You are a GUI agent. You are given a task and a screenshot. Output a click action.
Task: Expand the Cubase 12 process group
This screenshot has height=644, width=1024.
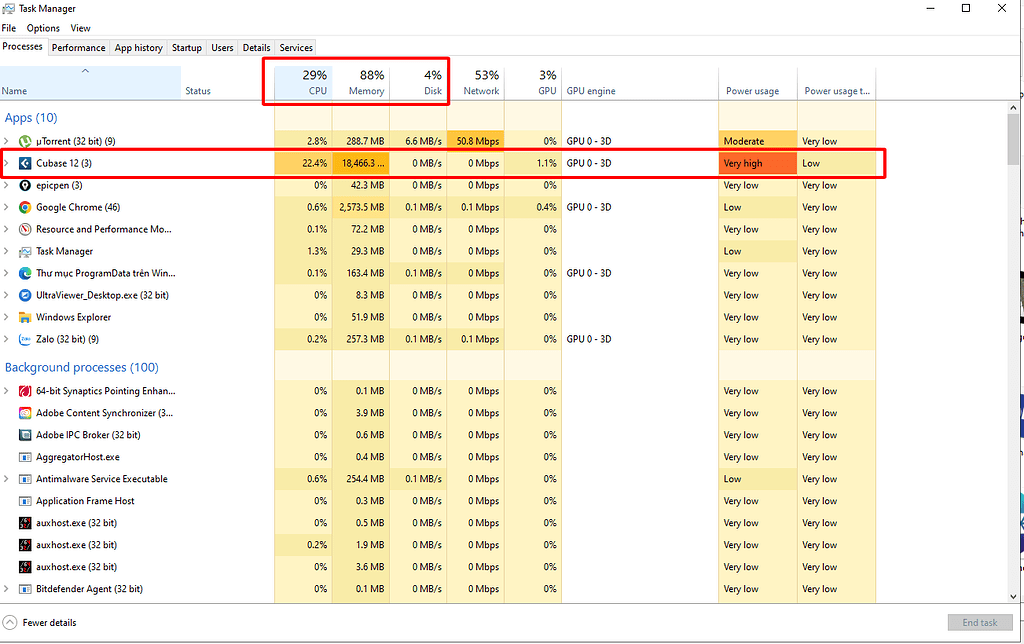point(8,163)
